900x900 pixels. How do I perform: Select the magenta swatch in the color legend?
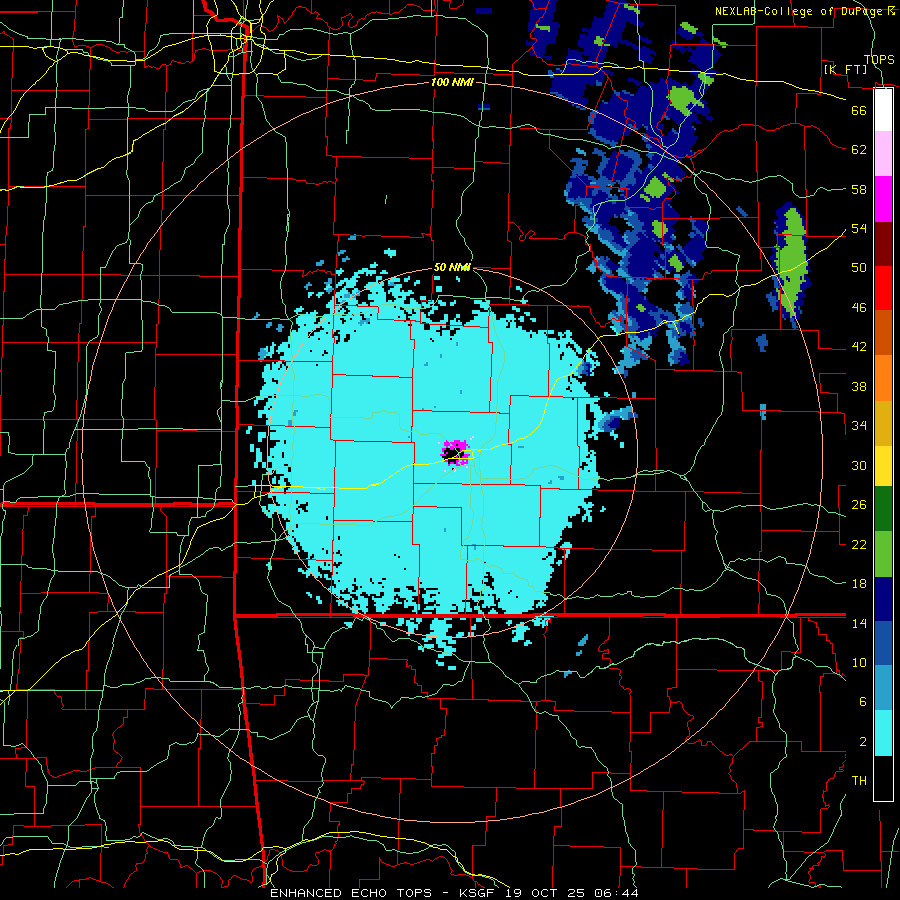[x=883, y=199]
